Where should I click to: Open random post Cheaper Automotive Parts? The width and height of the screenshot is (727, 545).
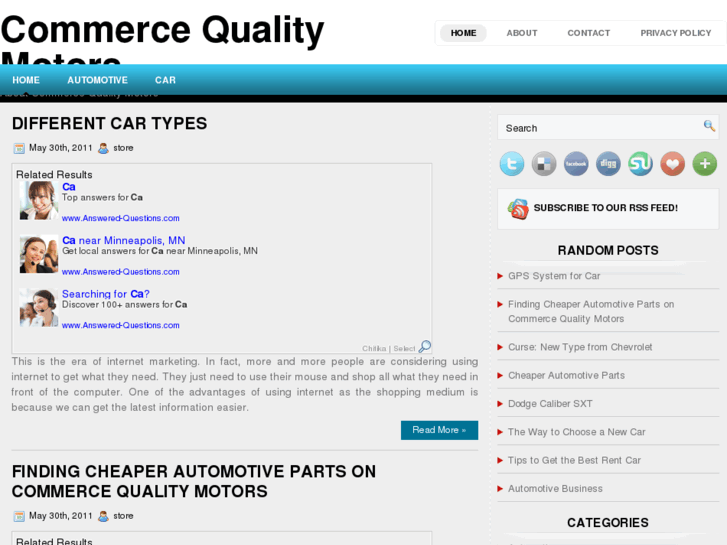point(567,375)
